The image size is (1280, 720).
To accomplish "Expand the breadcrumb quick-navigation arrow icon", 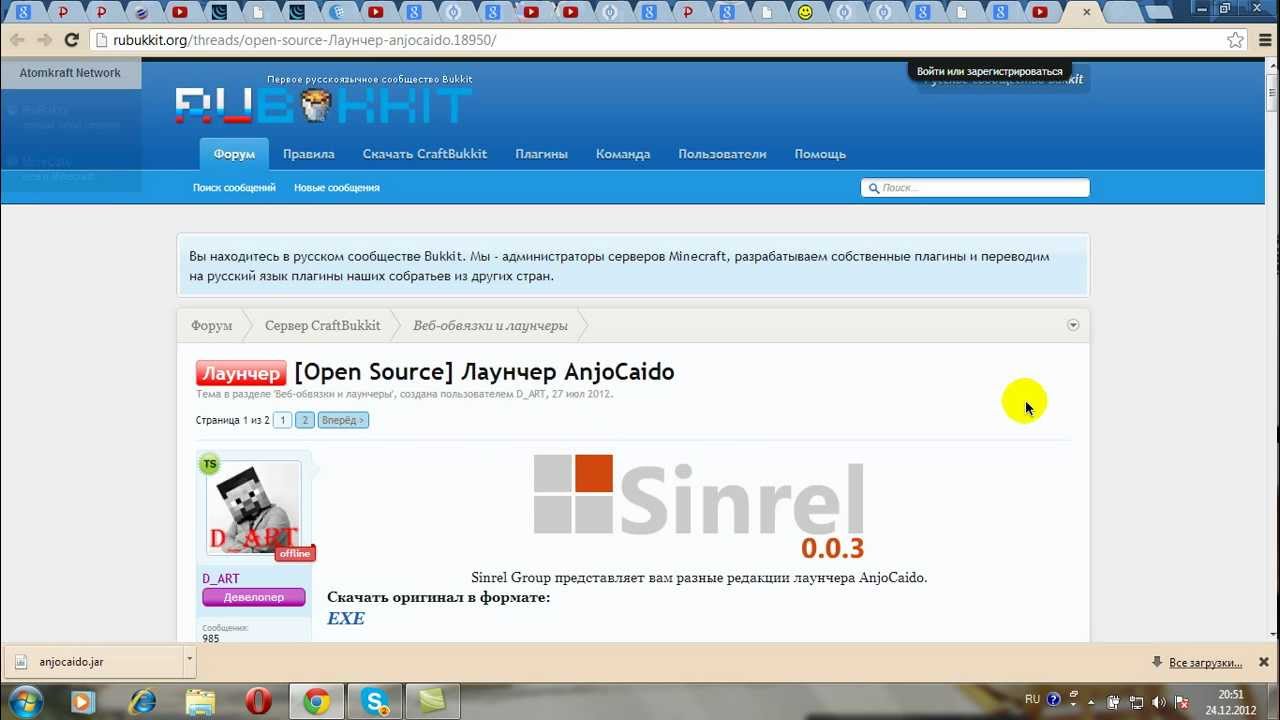I will coord(1073,325).
